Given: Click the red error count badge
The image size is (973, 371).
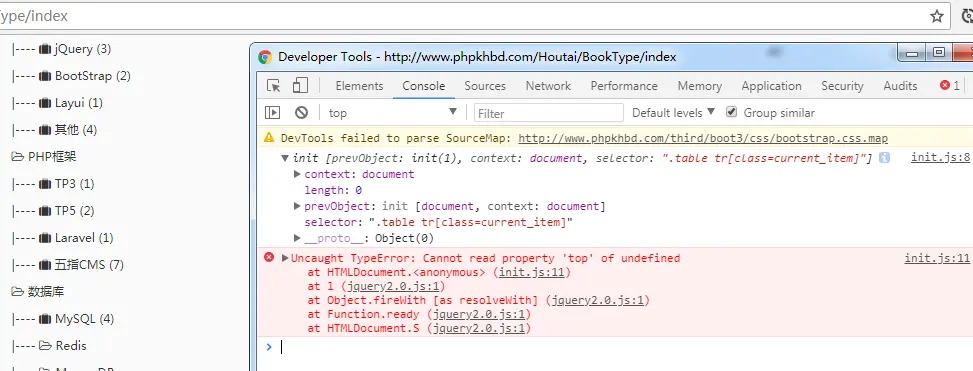Looking at the screenshot, I should tap(949, 86).
